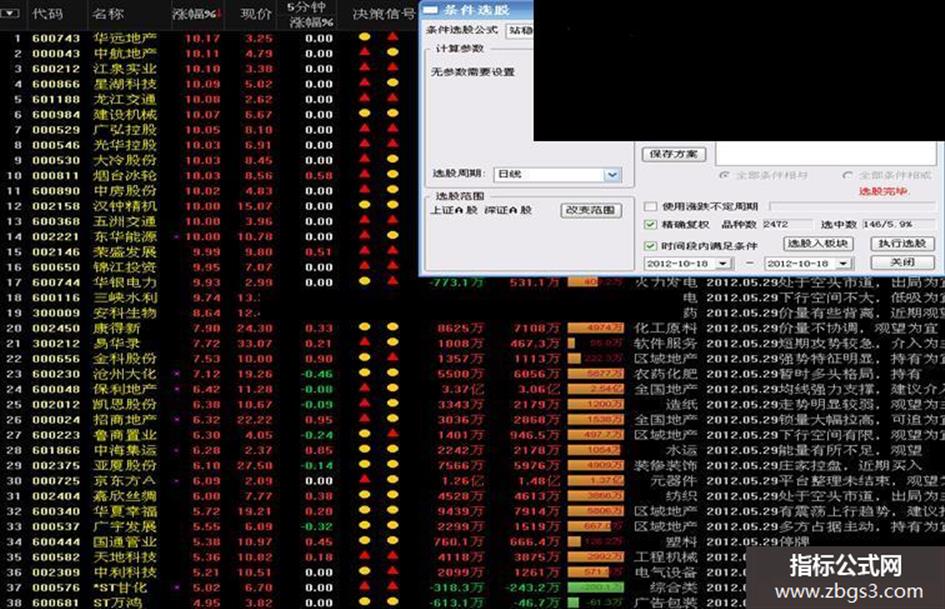The height and width of the screenshot is (609, 945).
Task: Click 装修装饰 industry cell in 亚厦股份 row
Action: pos(665,465)
